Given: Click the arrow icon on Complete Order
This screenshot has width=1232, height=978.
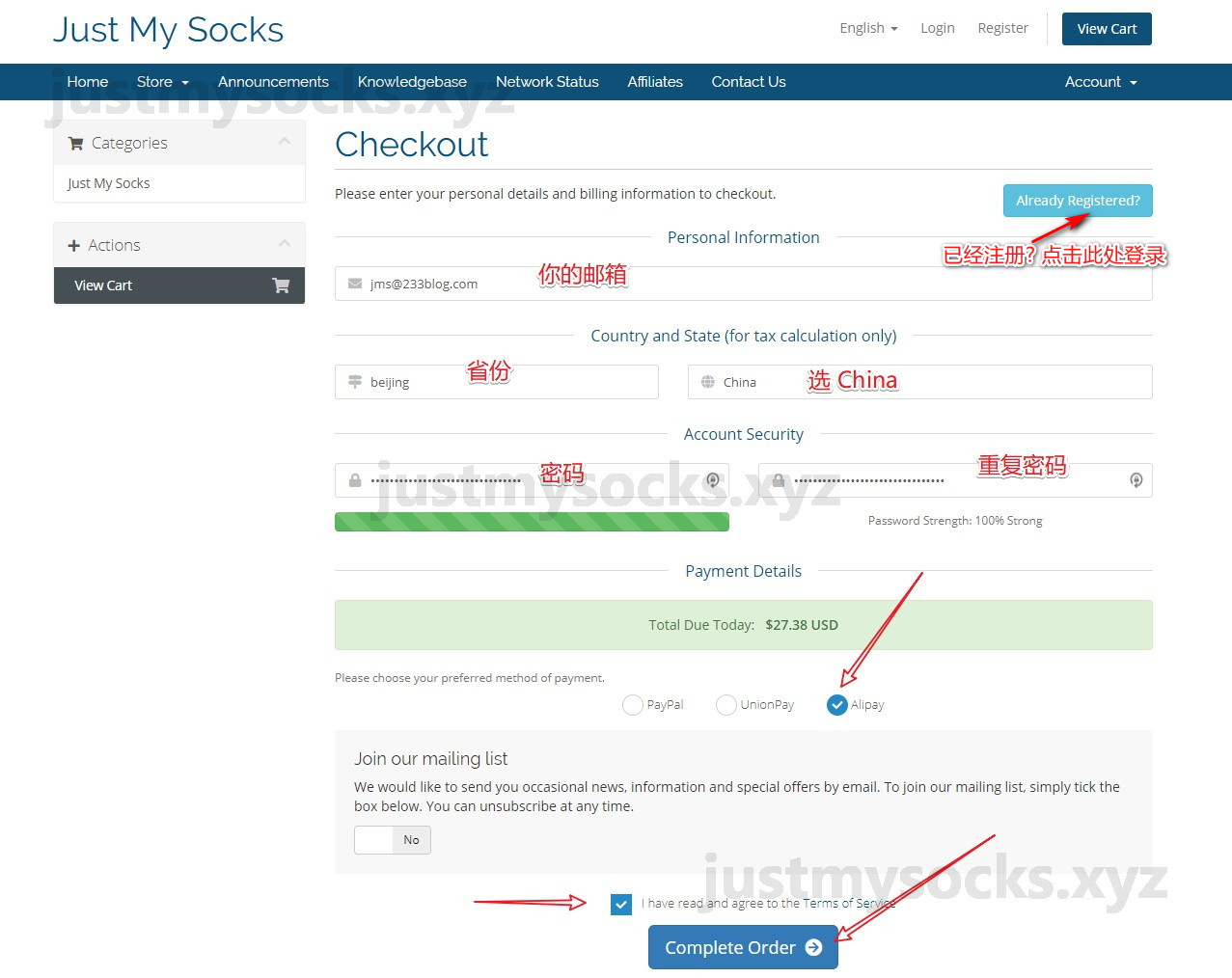Looking at the screenshot, I should click(x=813, y=948).
